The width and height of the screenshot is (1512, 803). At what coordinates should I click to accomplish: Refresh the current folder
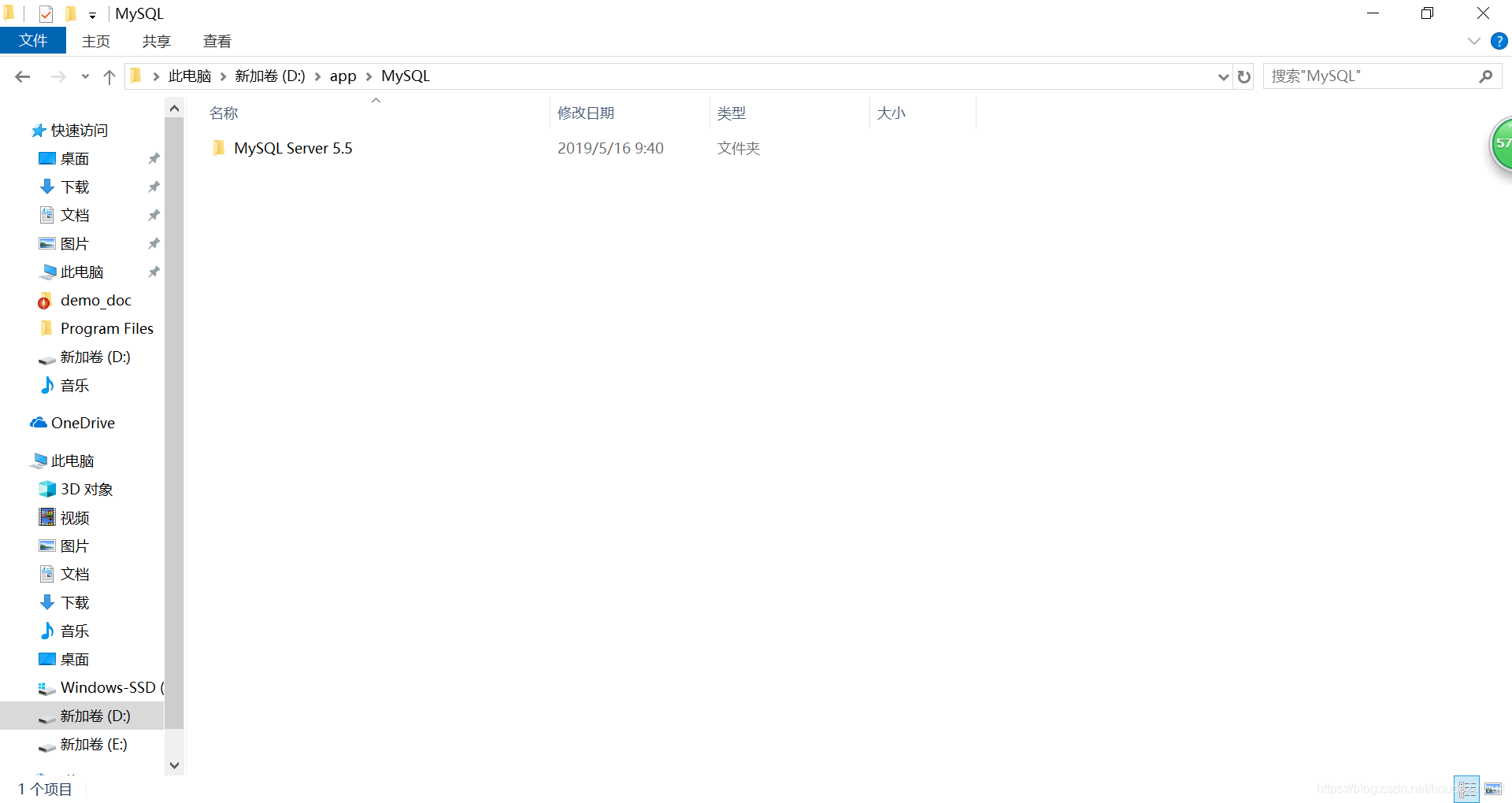pyautogui.click(x=1244, y=76)
